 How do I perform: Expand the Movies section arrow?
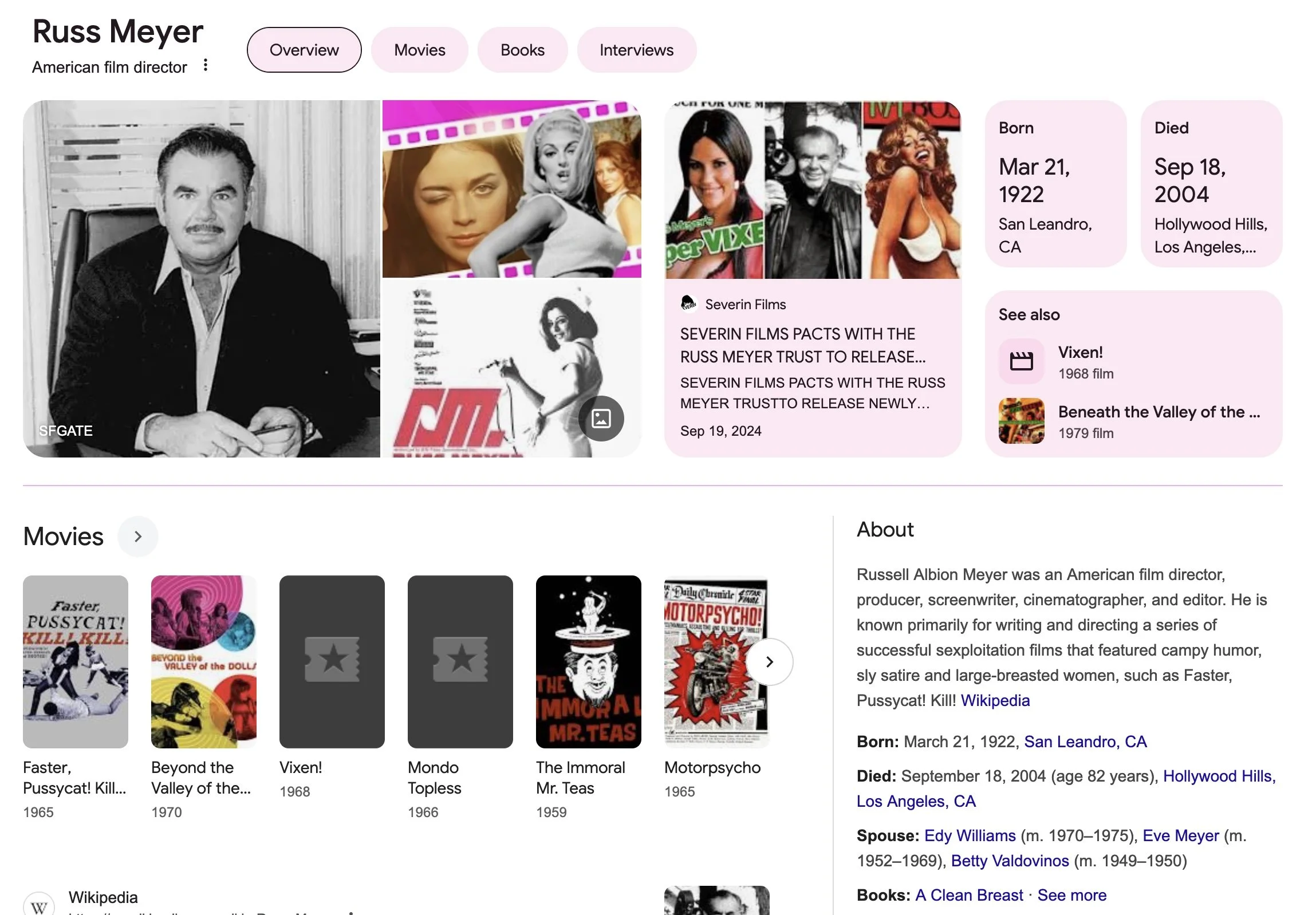click(x=137, y=537)
